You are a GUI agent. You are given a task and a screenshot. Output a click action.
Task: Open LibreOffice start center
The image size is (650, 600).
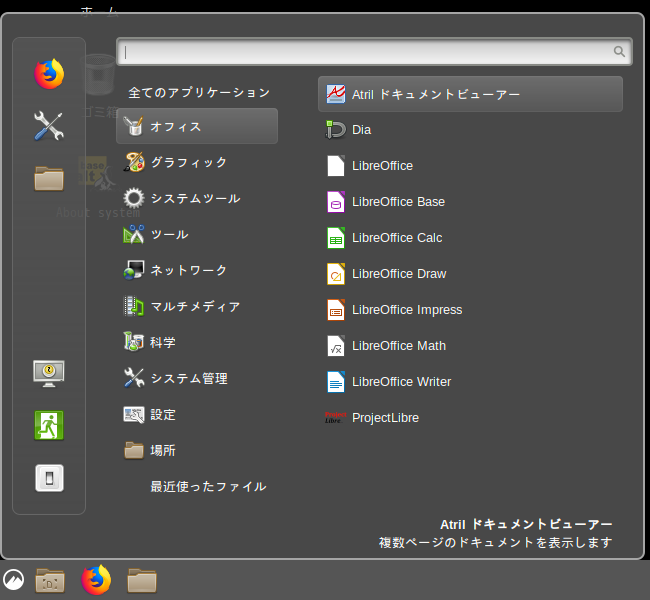(x=470, y=166)
